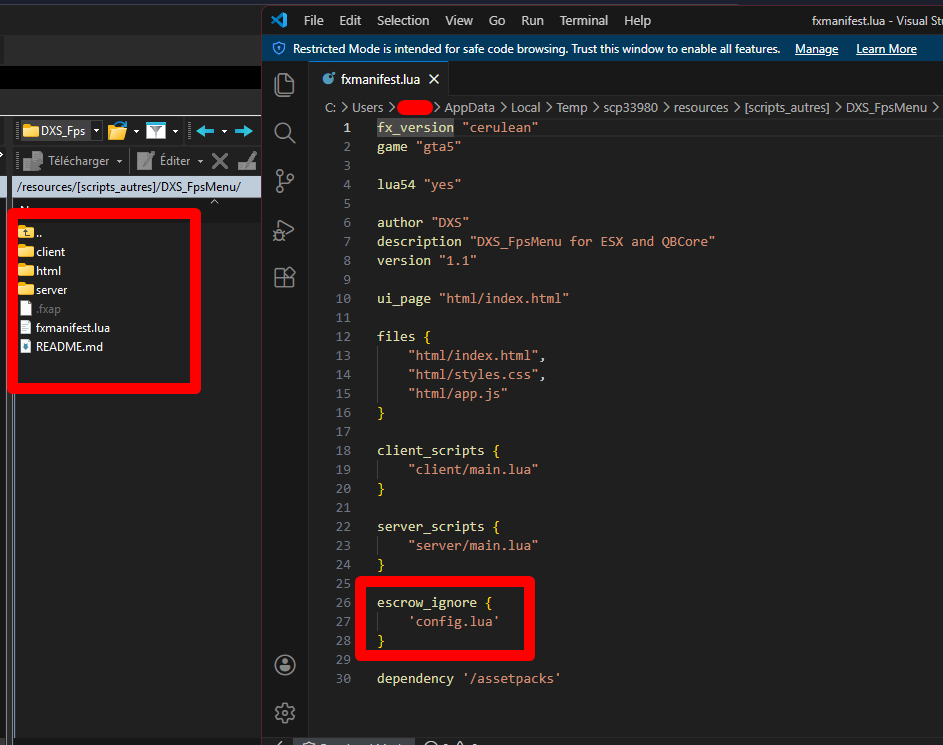Click the DXS_FpsMenu breadcrumb segment
Viewport: 943px width, 745px height.
[886, 108]
